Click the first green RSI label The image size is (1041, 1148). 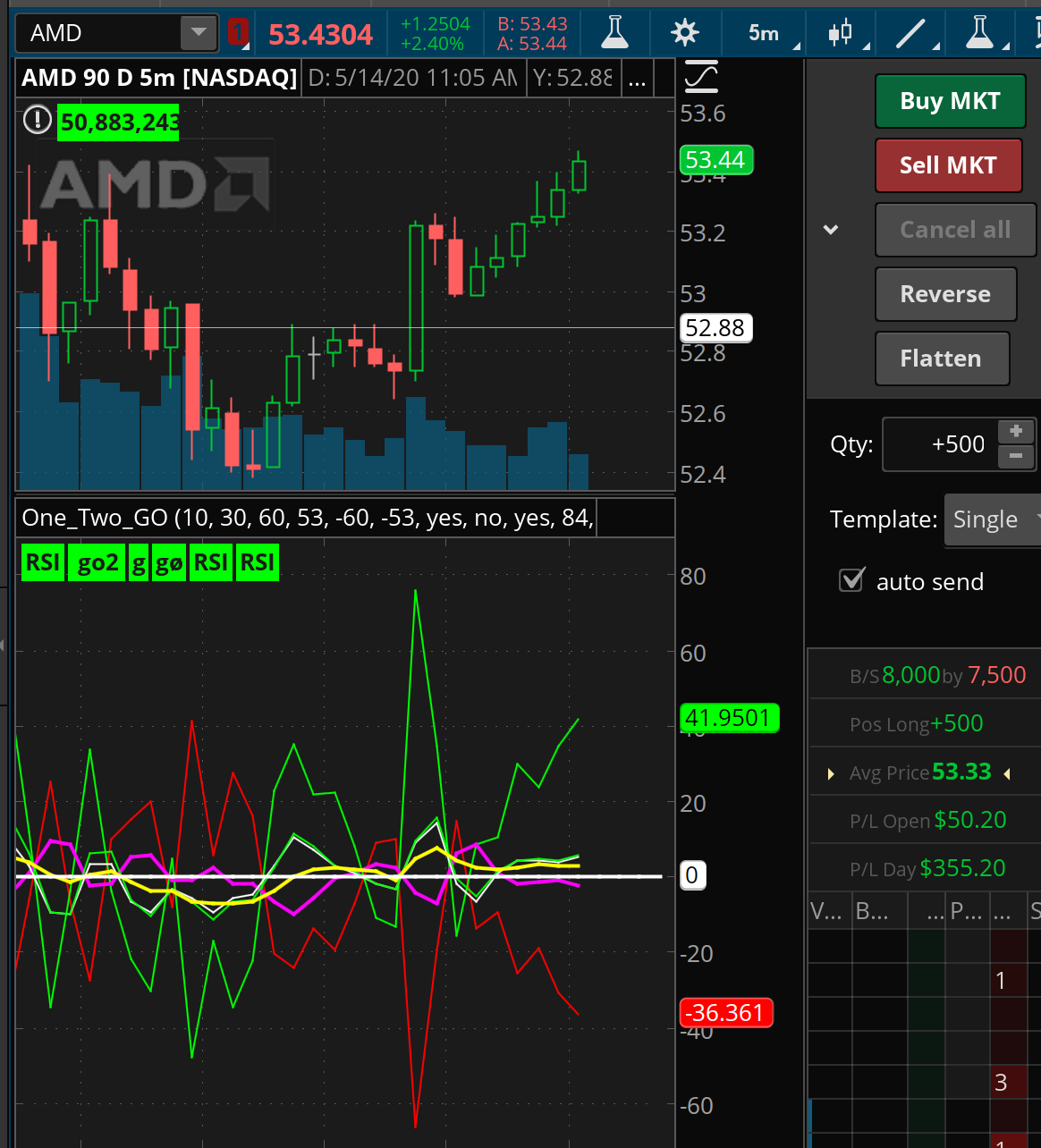43,562
